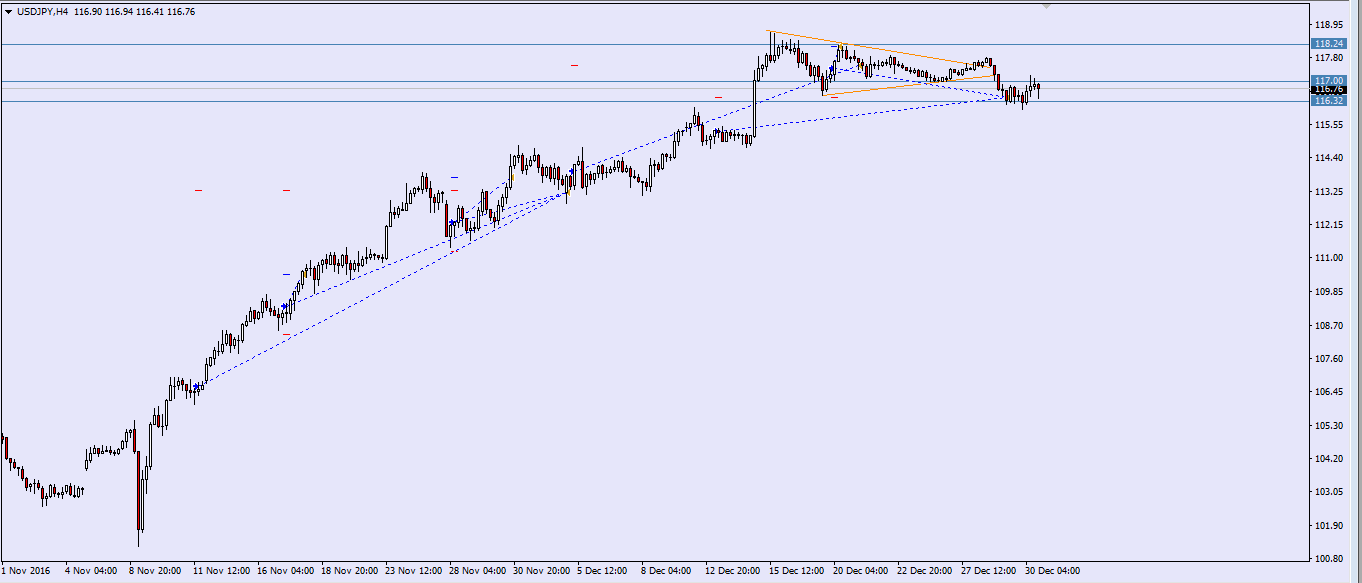1362x583 pixels.
Task: Click the 23 Nov 12:00 time label
Action: coord(414,571)
